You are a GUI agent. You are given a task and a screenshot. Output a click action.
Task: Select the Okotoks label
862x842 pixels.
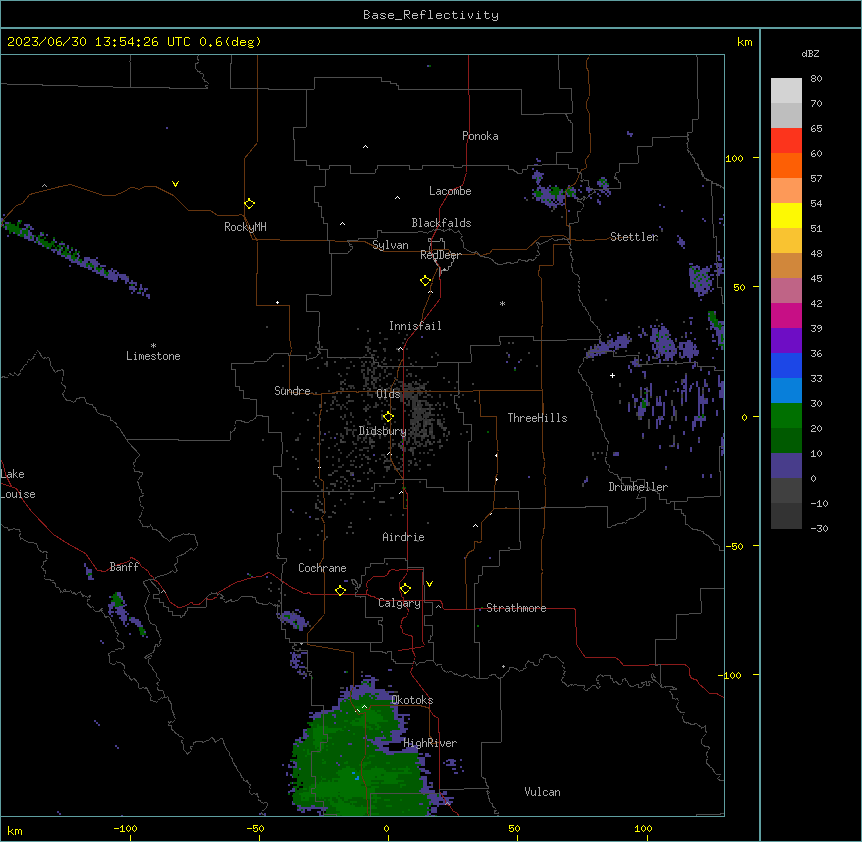pos(412,700)
